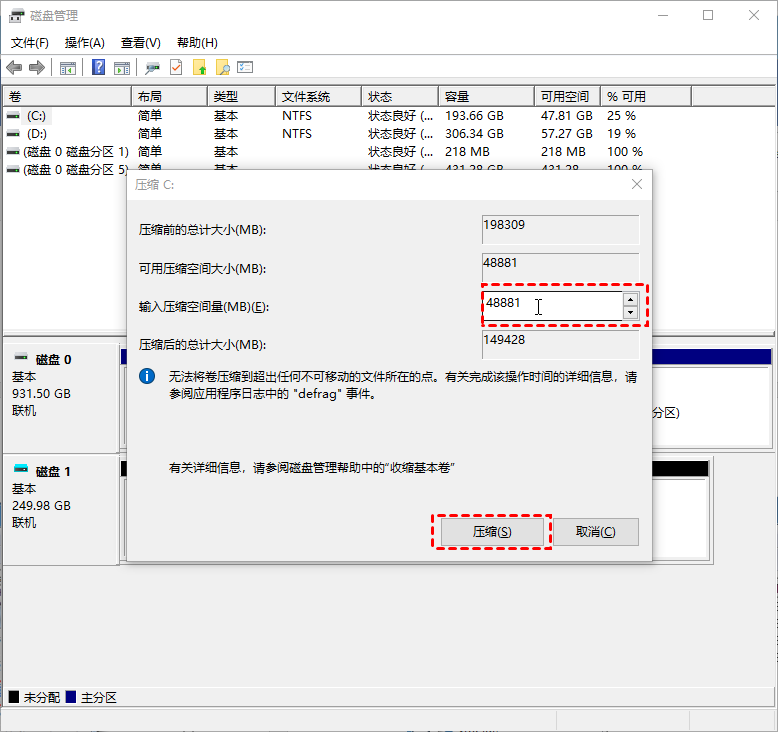Viewport: 778px width, 732px height.
Task: Close the 压缩 C: dialog
Action: [637, 184]
